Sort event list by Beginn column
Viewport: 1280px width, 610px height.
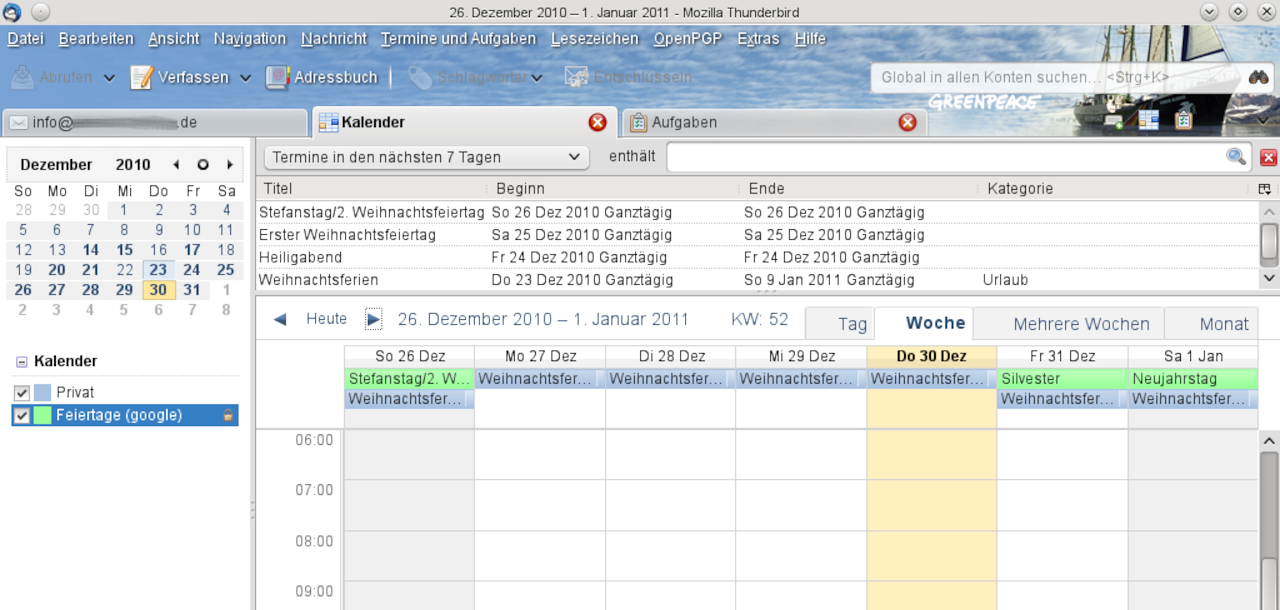click(x=613, y=188)
